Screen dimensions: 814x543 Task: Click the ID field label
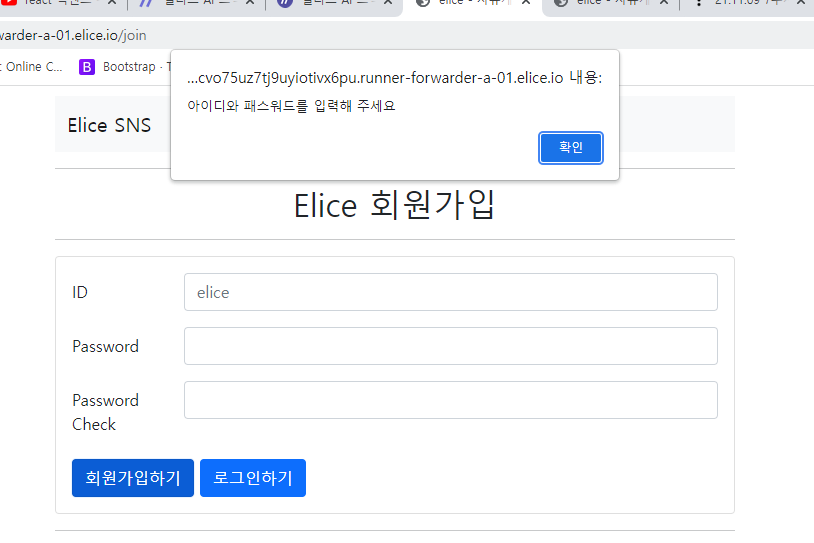tap(80, 292)
